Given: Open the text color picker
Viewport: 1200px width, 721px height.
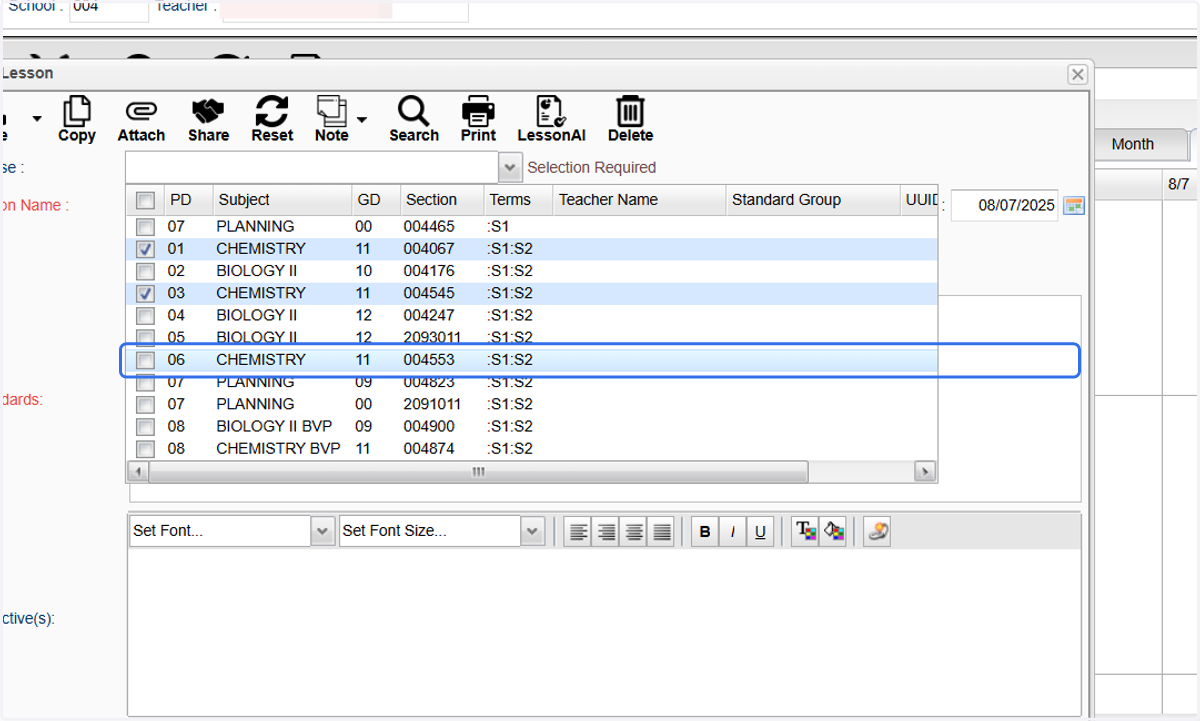Looking at the screenshot, I should point(805,532).
